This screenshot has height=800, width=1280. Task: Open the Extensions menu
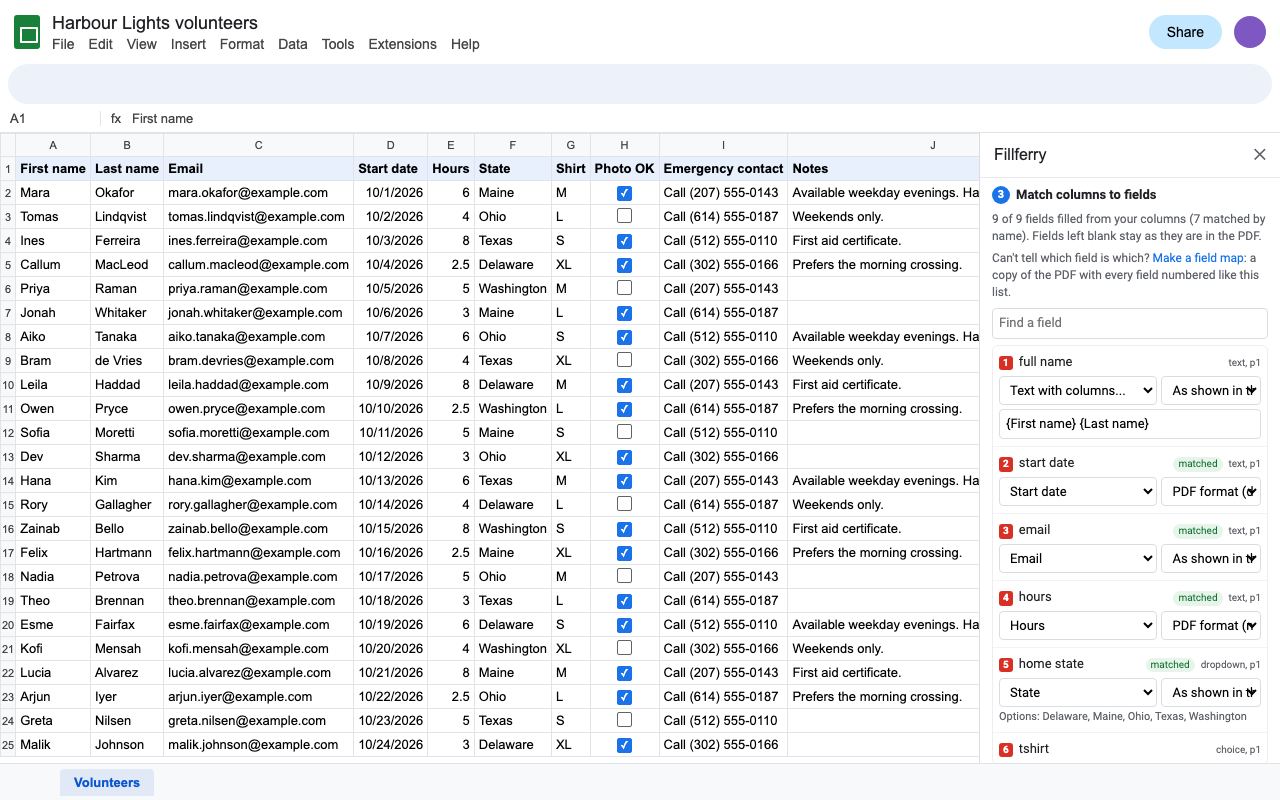tap(402, 44)
